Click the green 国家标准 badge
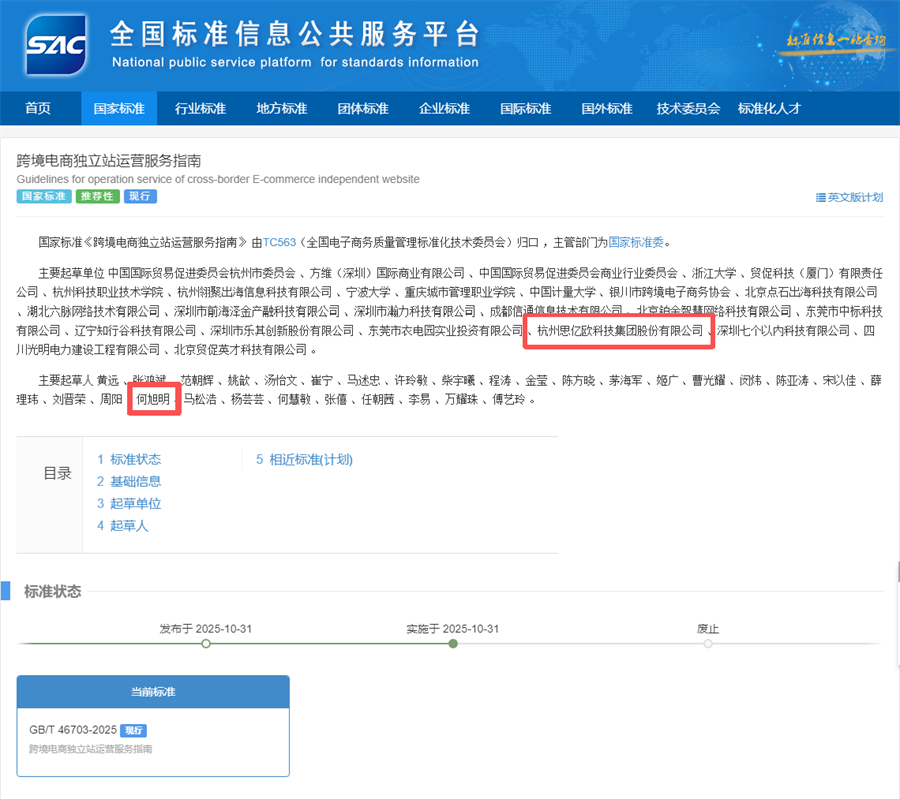This screenshot has height=799, width=900. click(43, 197)
